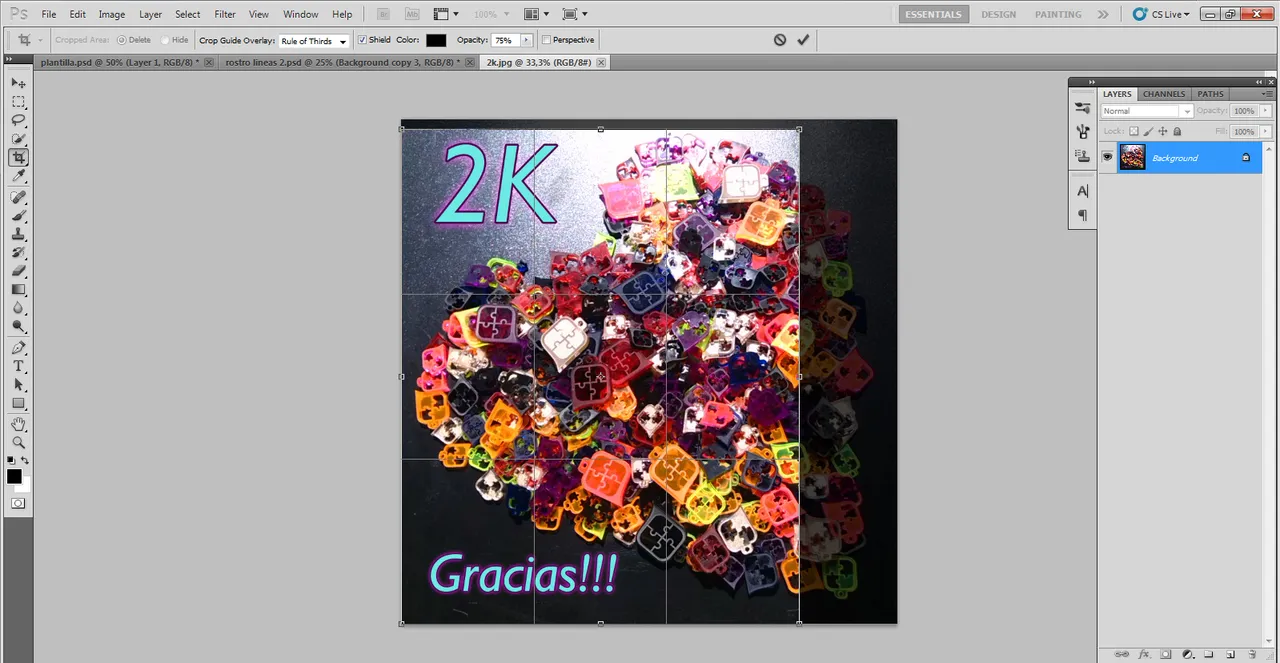
Task: Switch to the Channels tab
Action: [1164, 94]
